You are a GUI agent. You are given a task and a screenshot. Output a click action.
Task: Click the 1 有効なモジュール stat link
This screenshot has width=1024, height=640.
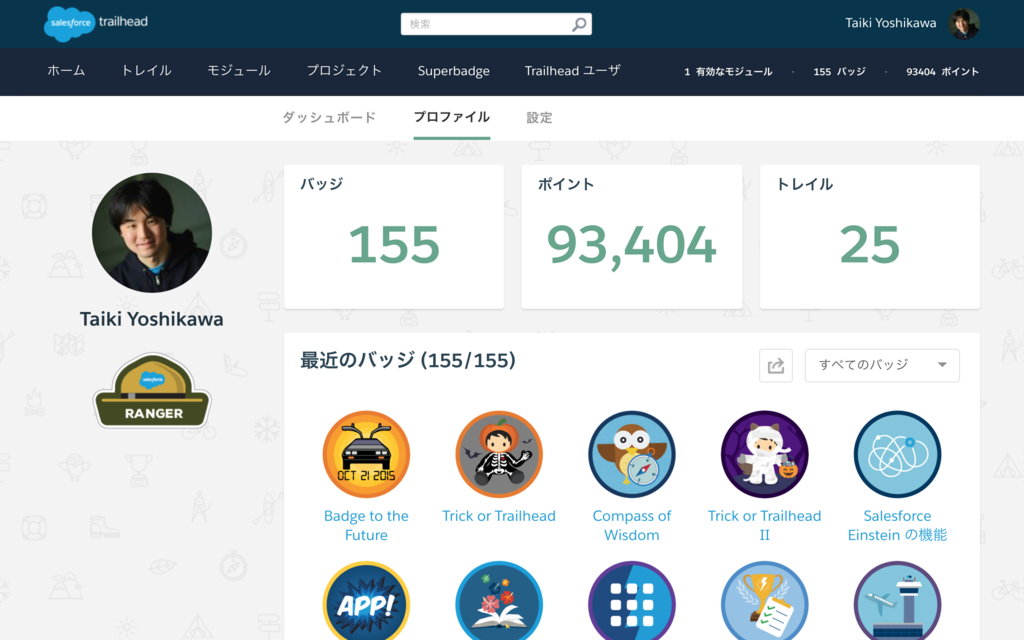(x=728, y=72)
